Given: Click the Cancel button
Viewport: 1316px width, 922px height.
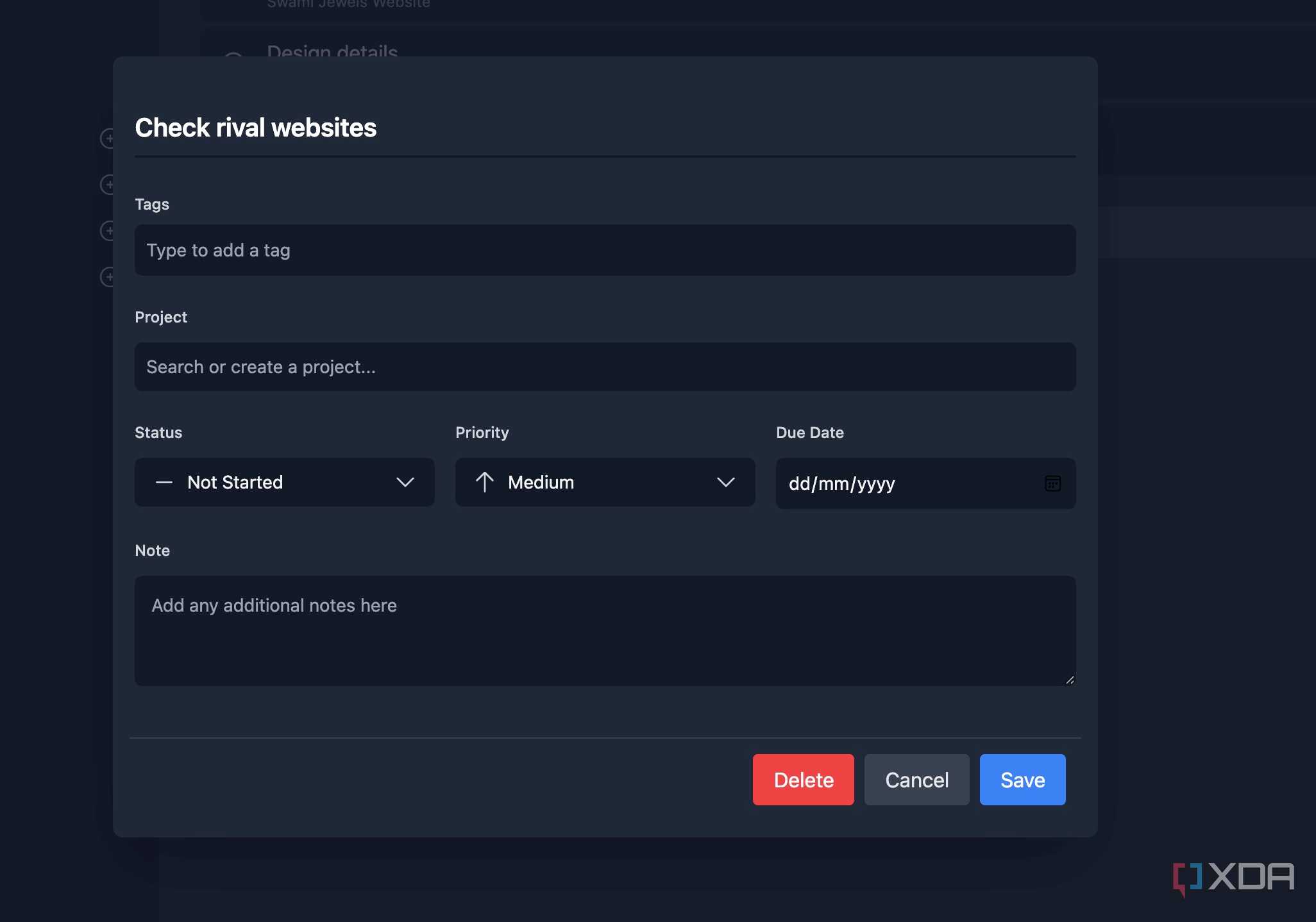Looking at the screenshot, I should tap(916, 780).
